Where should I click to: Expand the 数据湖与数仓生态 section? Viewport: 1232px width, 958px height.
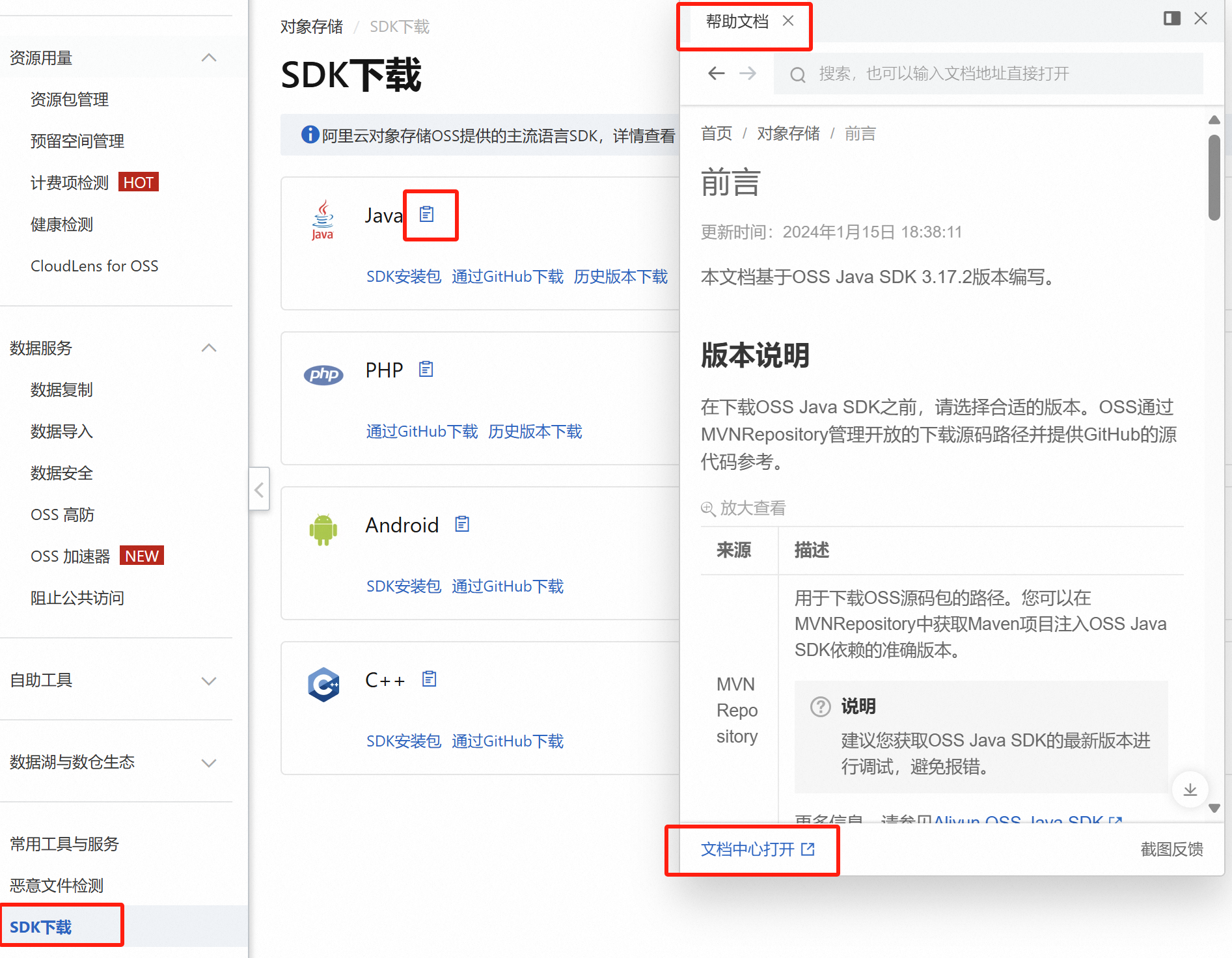tap(209, 763)
